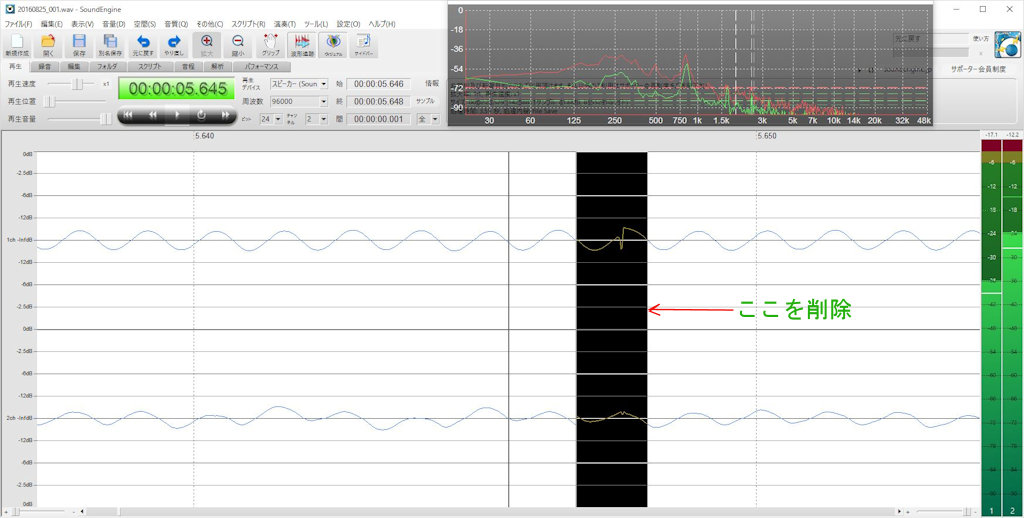
Task: Open a file with 開く folder icon
Action: pos(48,45)
